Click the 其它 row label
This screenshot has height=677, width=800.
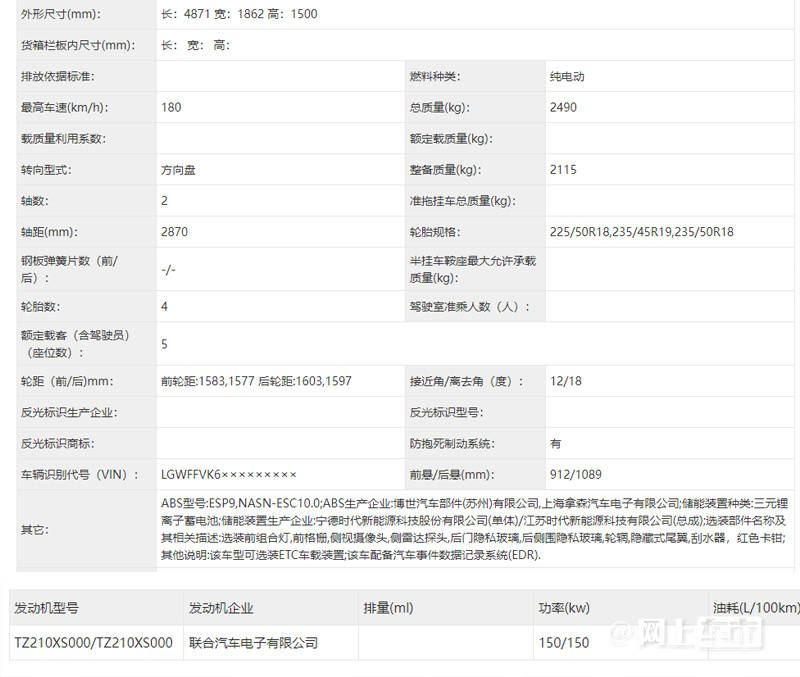(35, 530)
